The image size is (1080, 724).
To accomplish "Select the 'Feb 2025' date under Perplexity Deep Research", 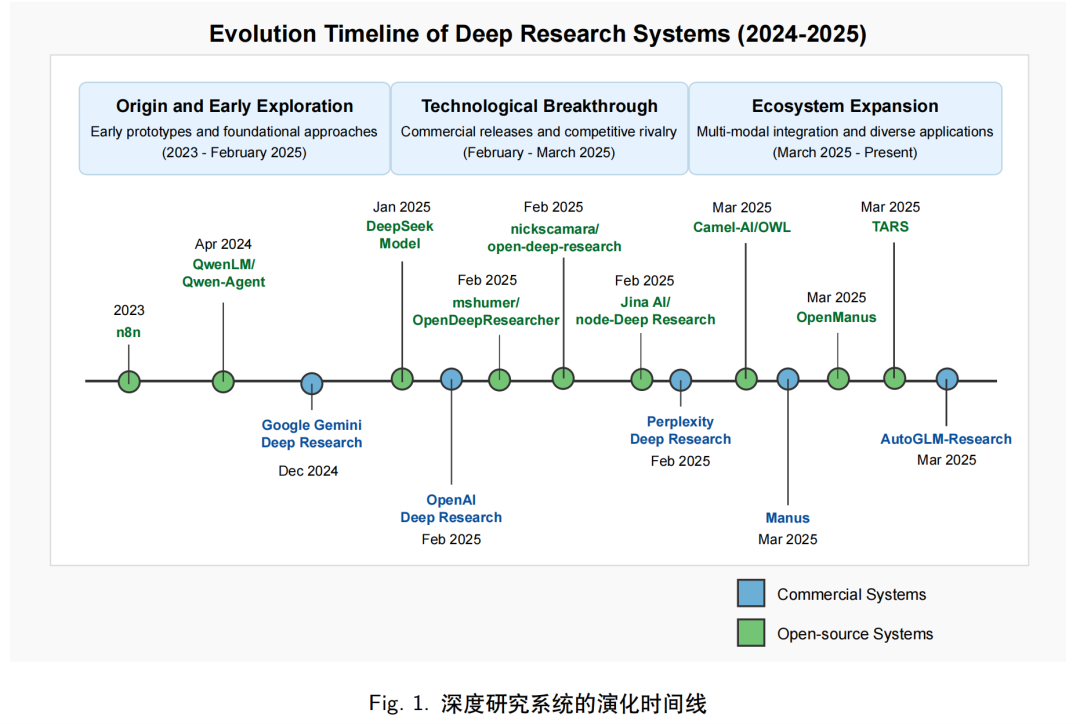I will pyautogui.click(x=681, y=461).
